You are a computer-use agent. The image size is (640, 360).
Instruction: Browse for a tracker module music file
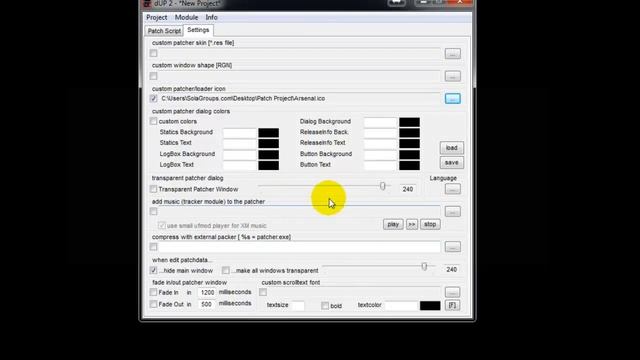[452, 211]
